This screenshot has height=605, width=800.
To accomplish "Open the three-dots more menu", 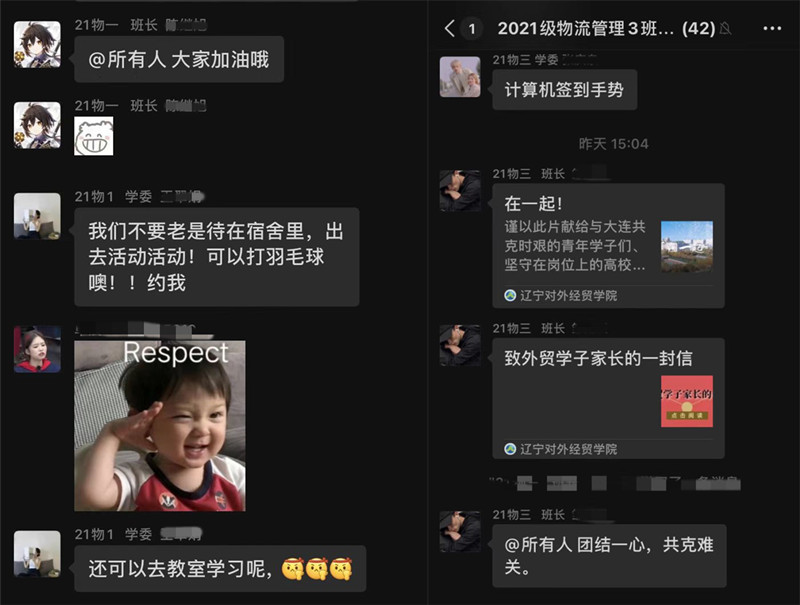I will (x=772, y=29).
